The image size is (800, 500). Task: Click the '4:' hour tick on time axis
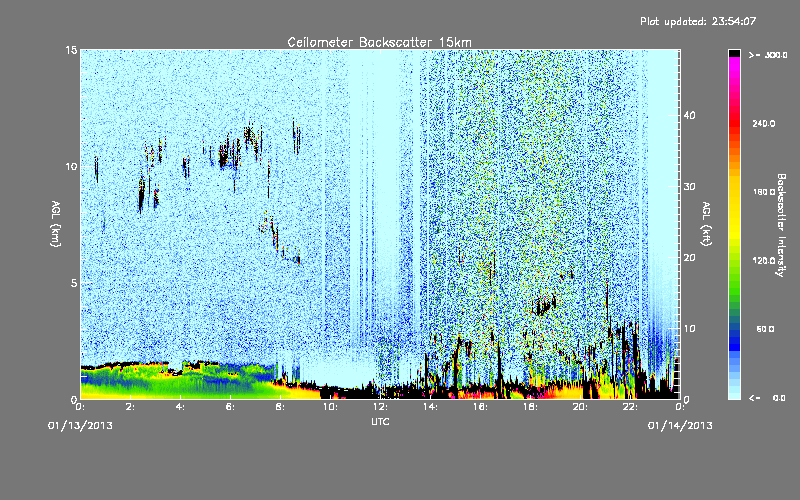click(x=180, y=407)
